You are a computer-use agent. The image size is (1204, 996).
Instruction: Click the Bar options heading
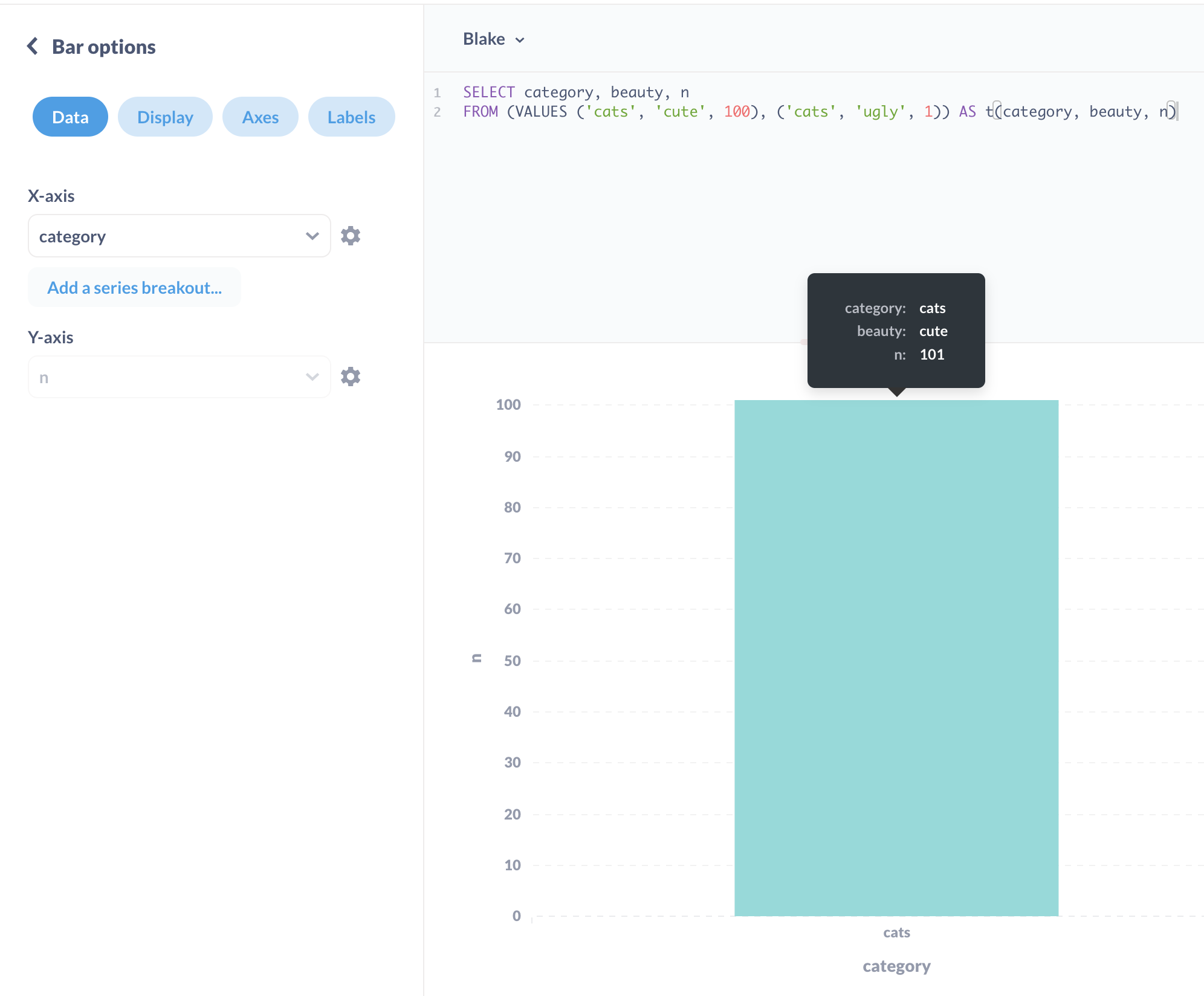103,46
